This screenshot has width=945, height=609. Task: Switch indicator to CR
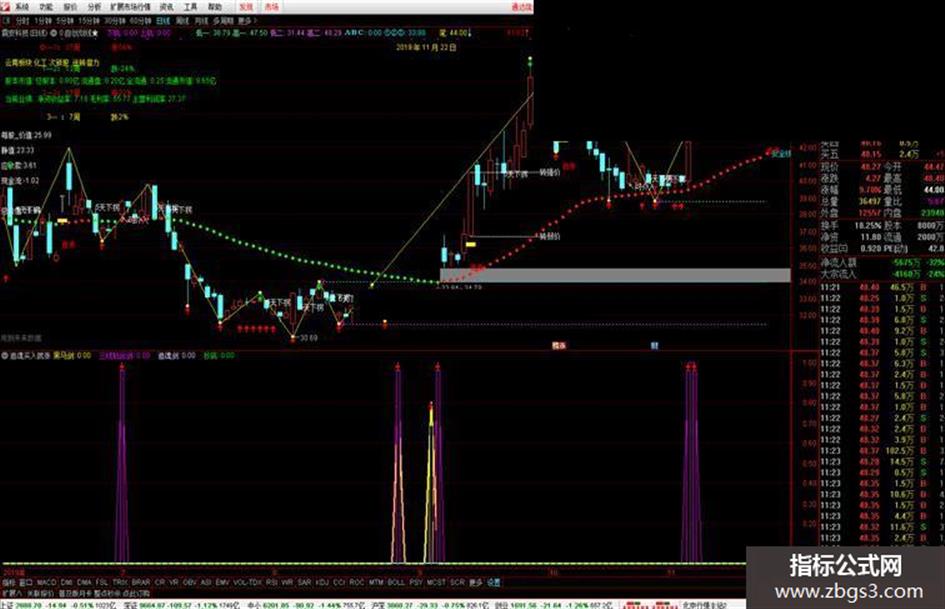159,582
